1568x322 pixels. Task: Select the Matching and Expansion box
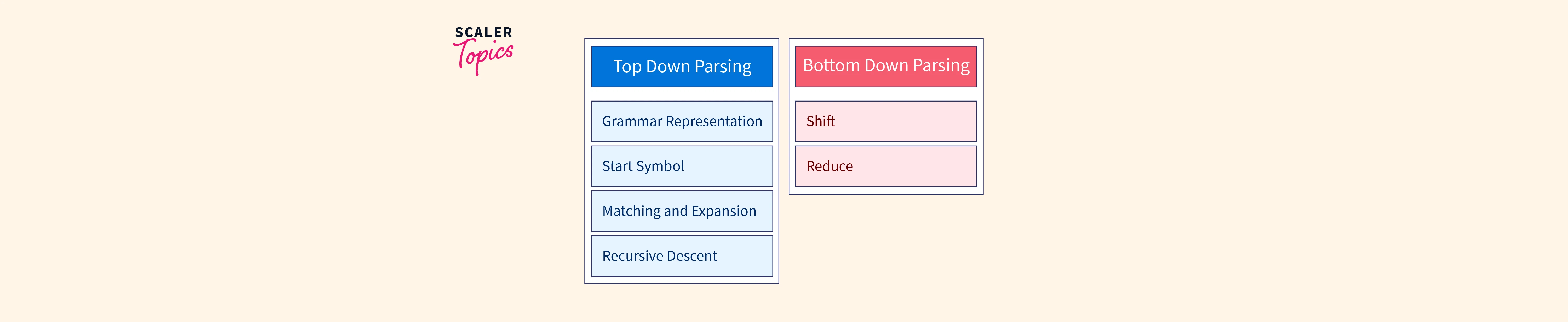pos(682,211)
